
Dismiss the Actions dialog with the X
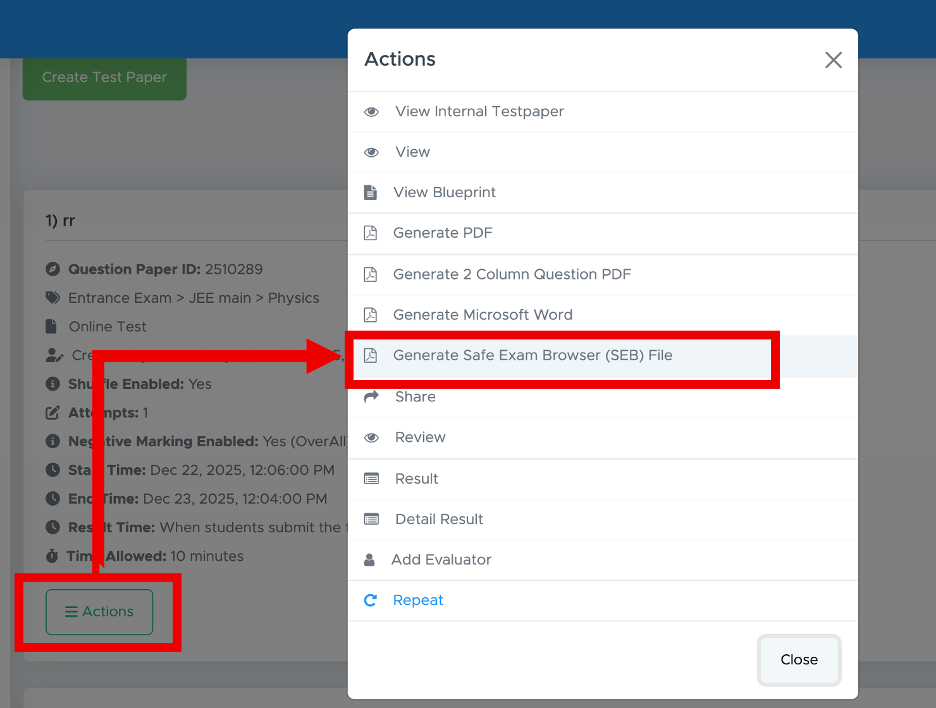click(833, 60)
